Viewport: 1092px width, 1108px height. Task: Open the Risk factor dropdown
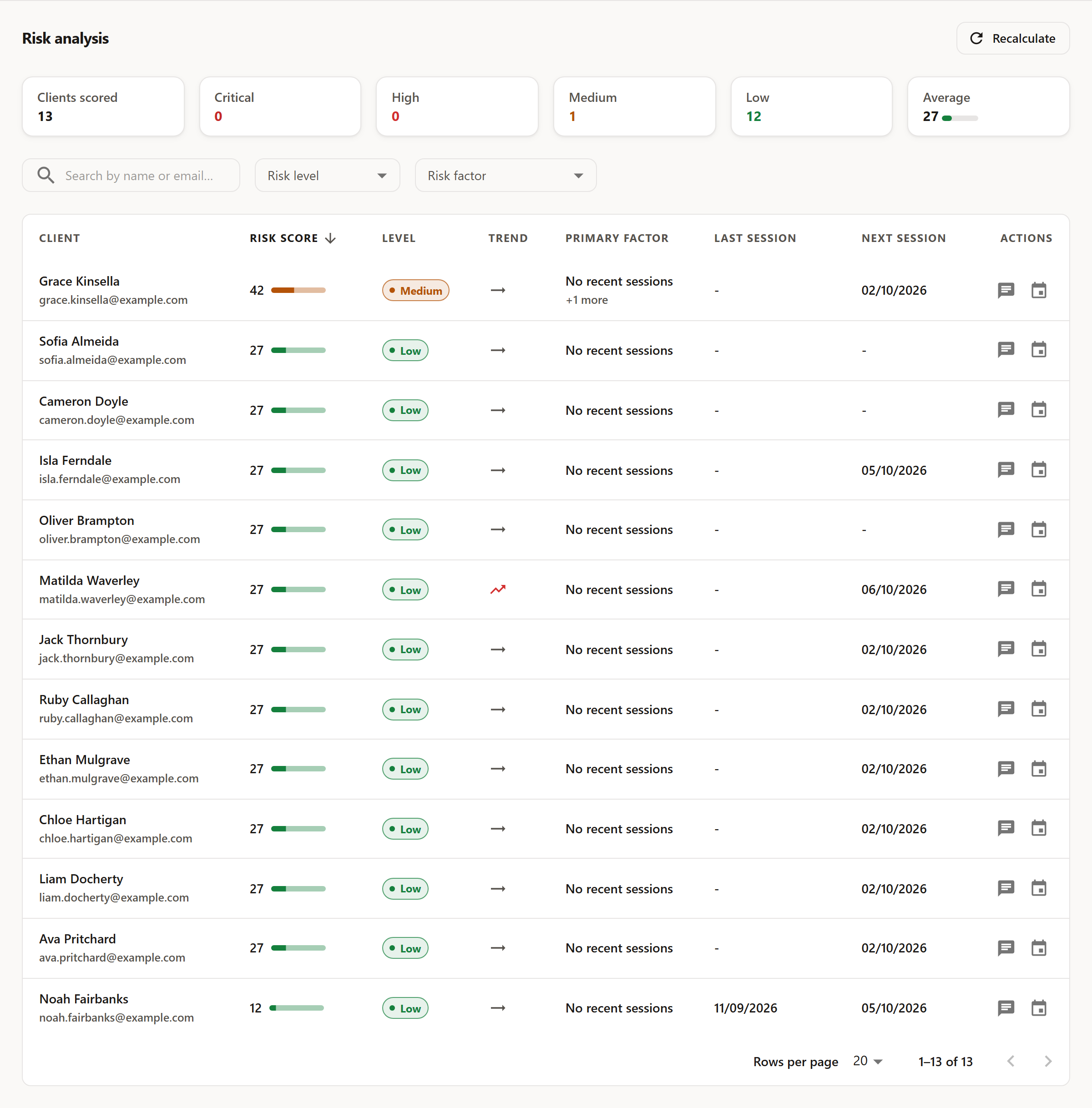coord(506,176)
